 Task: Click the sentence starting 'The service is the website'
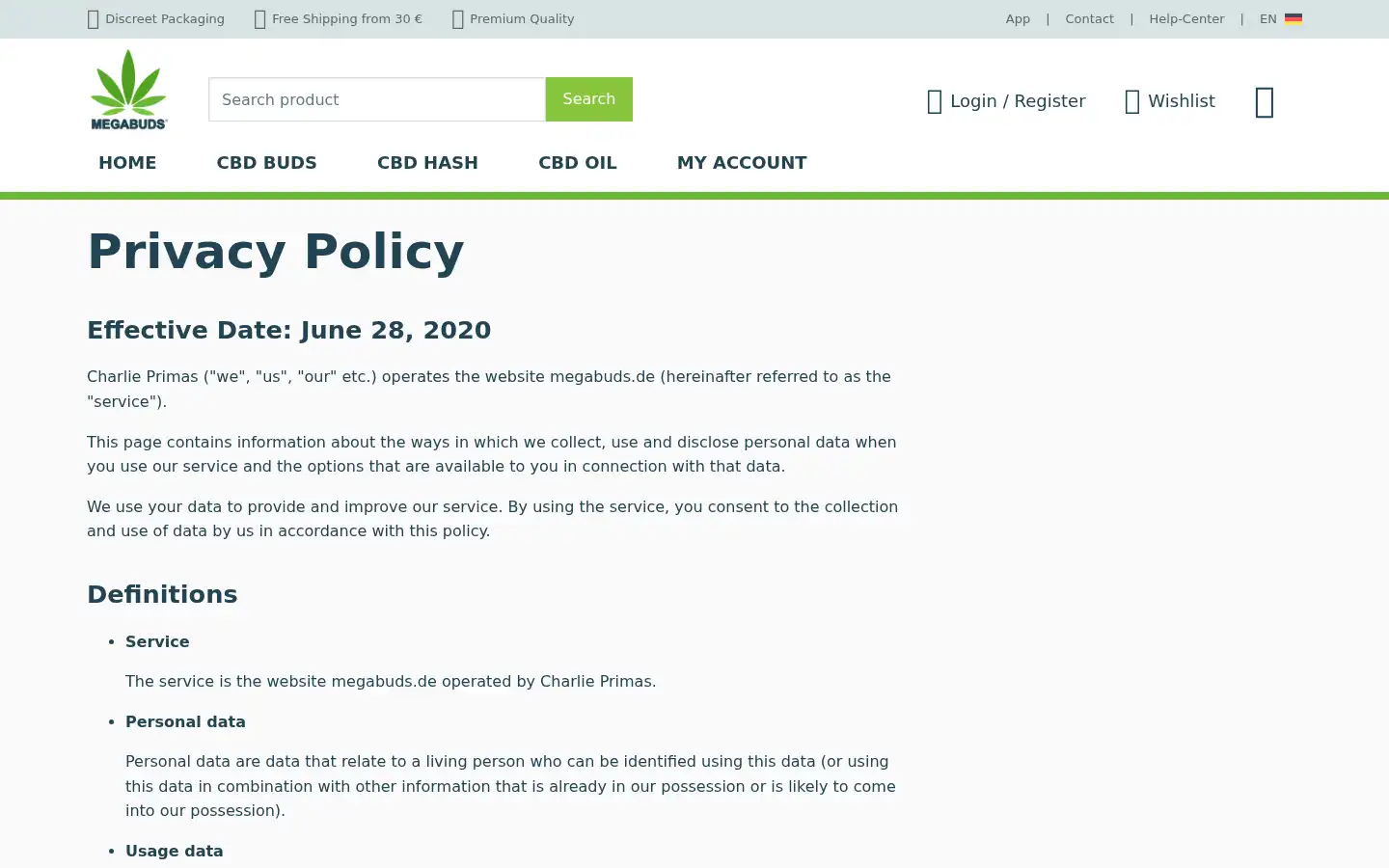point(391,681)
